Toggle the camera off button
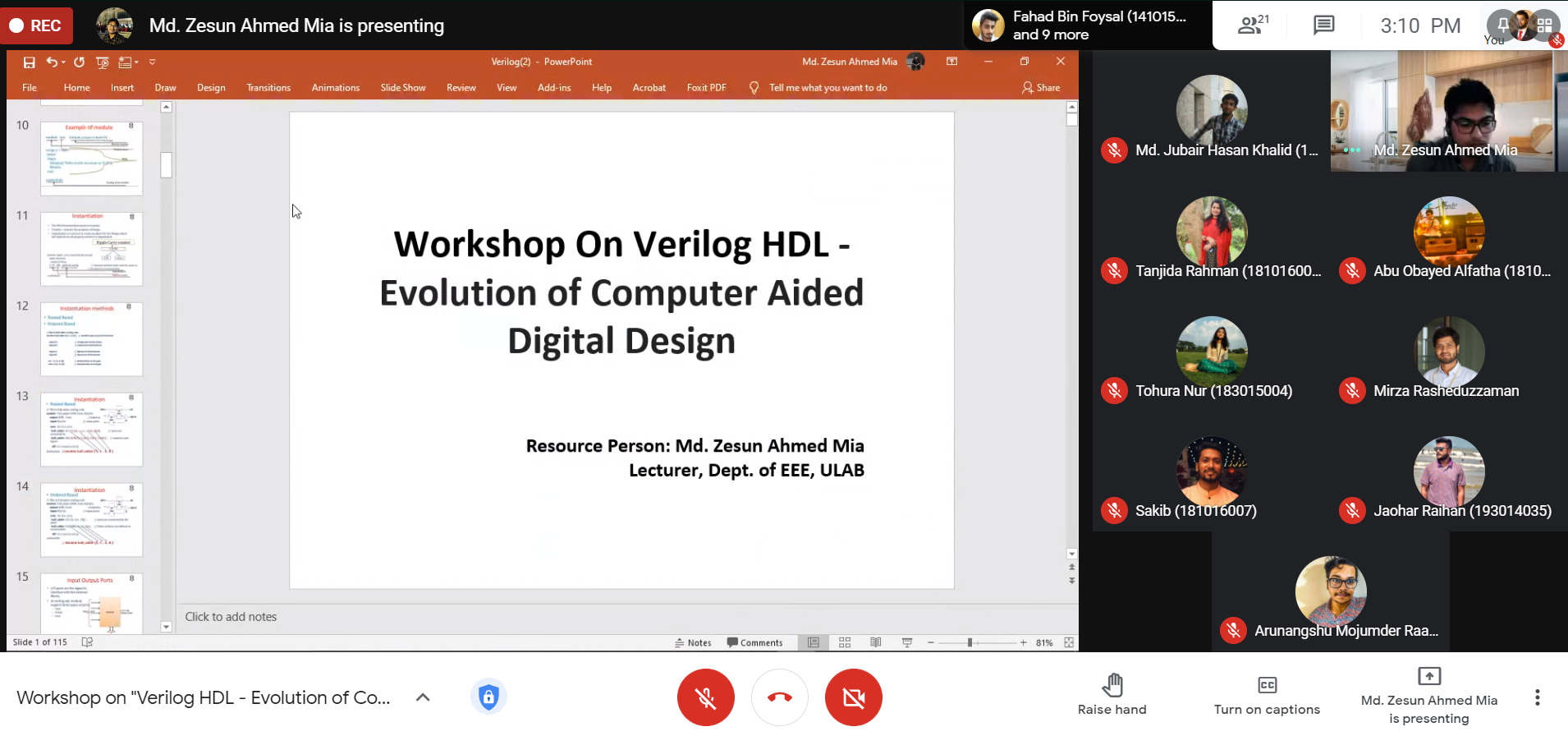The image size is (1568, 736). coord(853,697)
